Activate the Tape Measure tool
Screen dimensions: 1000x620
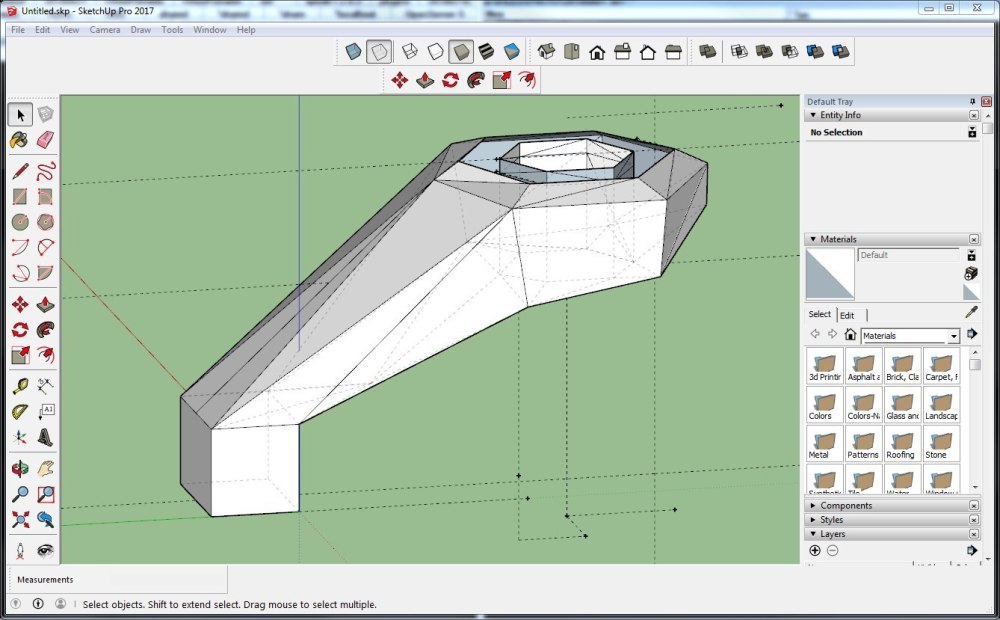pos(20,386)
